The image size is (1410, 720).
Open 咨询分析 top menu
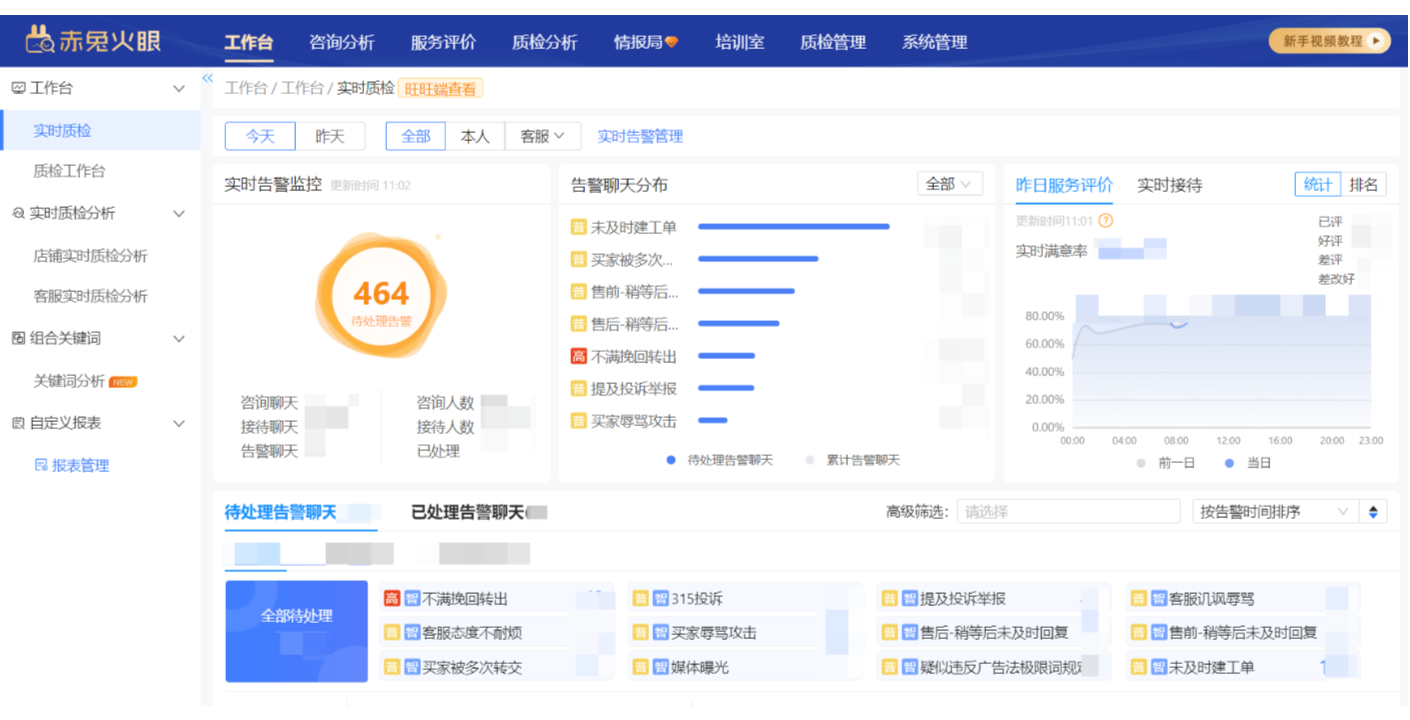tap(341, 42)
